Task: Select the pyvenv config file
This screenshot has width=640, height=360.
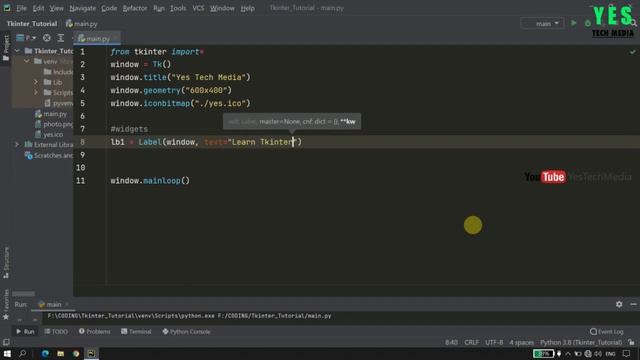Action: tap(58, 103)
